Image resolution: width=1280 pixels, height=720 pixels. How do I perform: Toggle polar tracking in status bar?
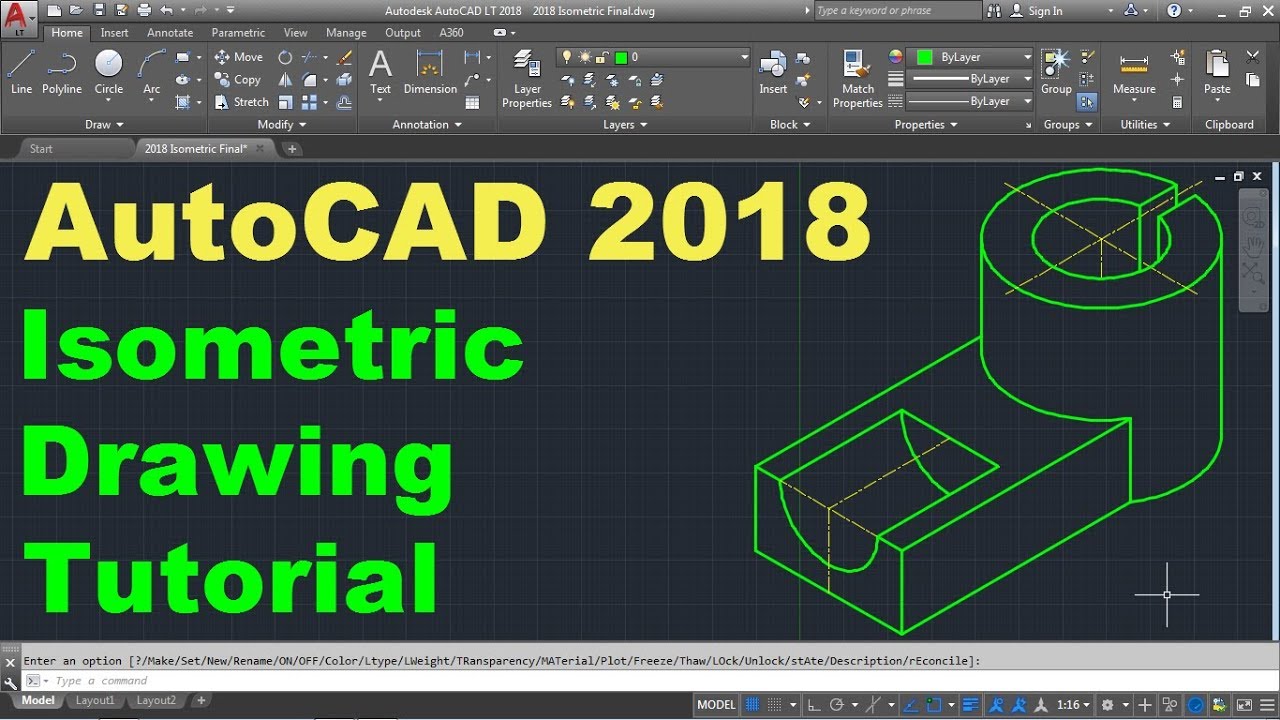click(836, 704)
